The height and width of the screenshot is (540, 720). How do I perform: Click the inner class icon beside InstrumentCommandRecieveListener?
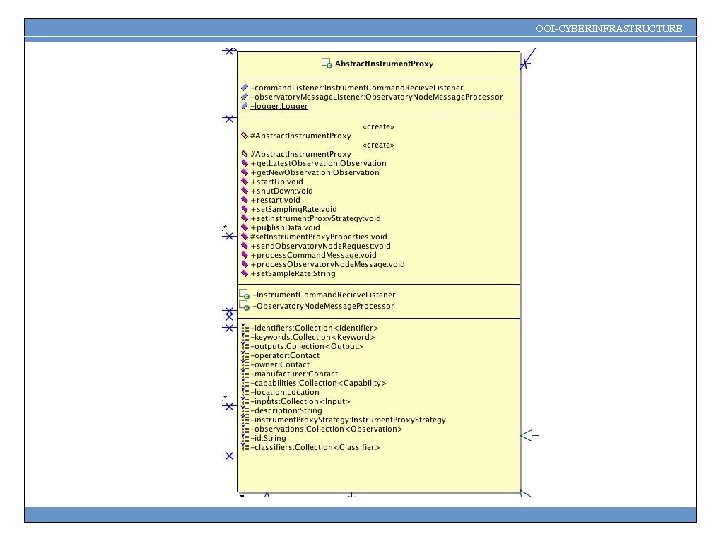(244, 294)
